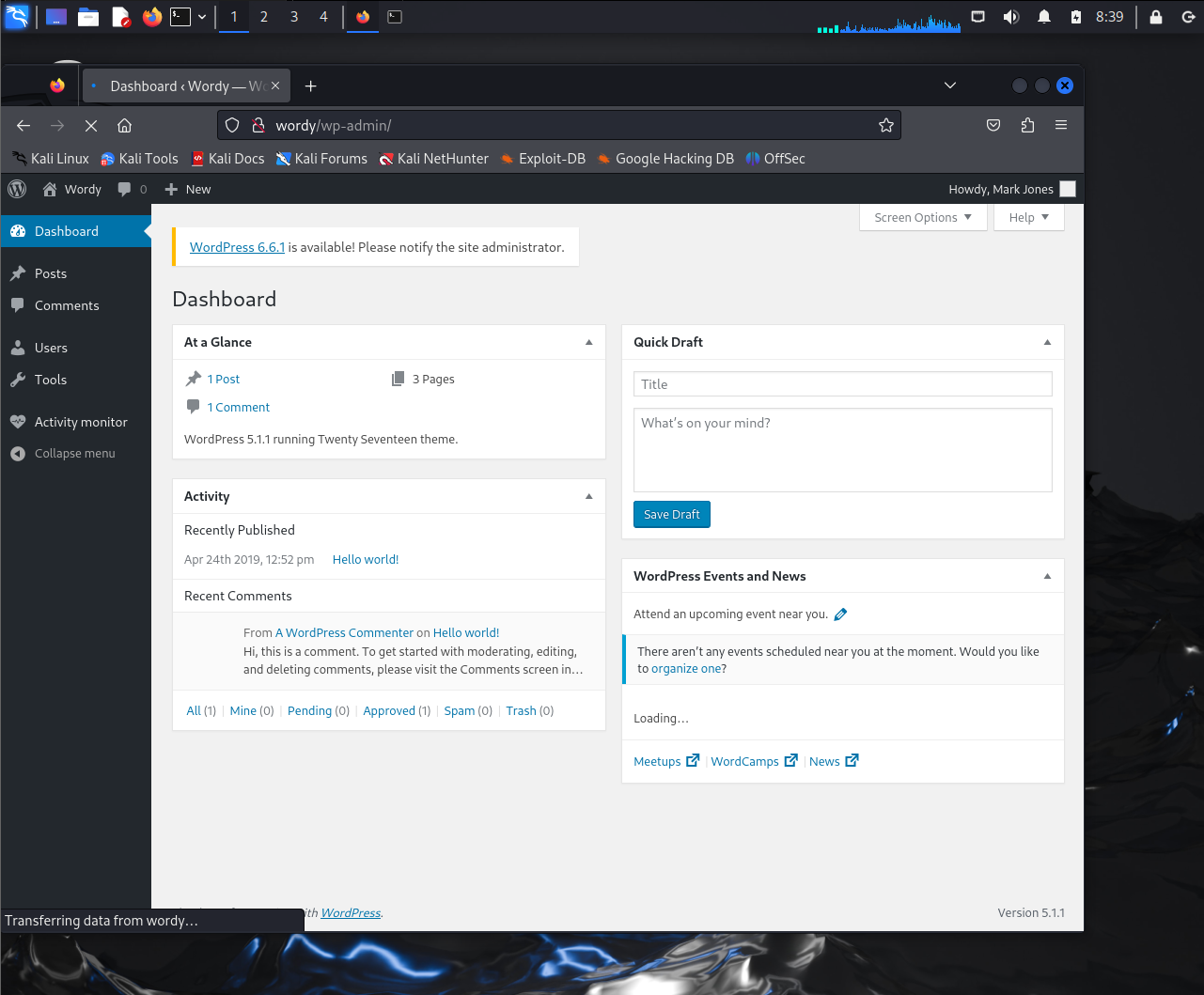Open the Meetups external link

(666, 761)
